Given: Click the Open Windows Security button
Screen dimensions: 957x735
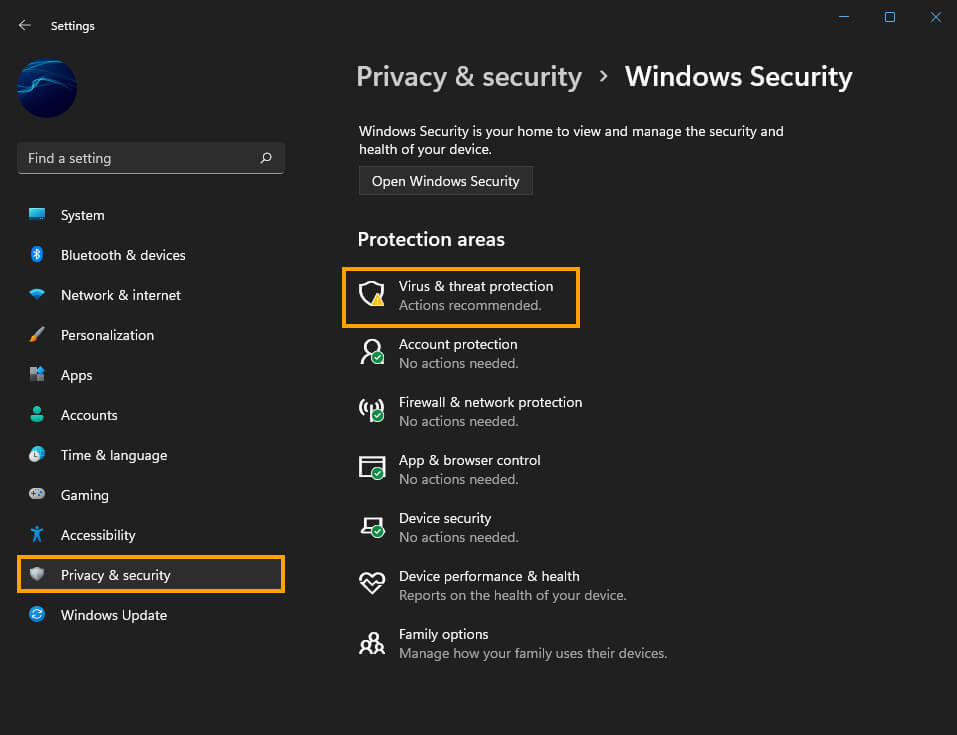Looking at the screenshot, I should coord(446,181).
